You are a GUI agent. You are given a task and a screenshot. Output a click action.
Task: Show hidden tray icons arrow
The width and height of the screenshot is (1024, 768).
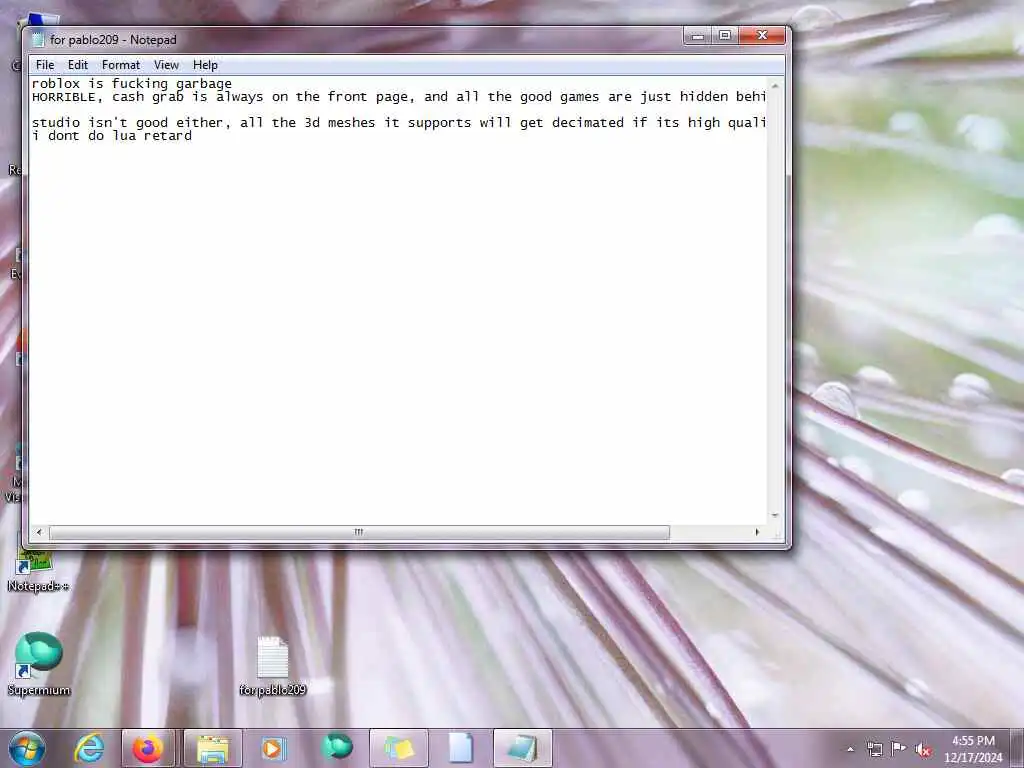(850, 749)
